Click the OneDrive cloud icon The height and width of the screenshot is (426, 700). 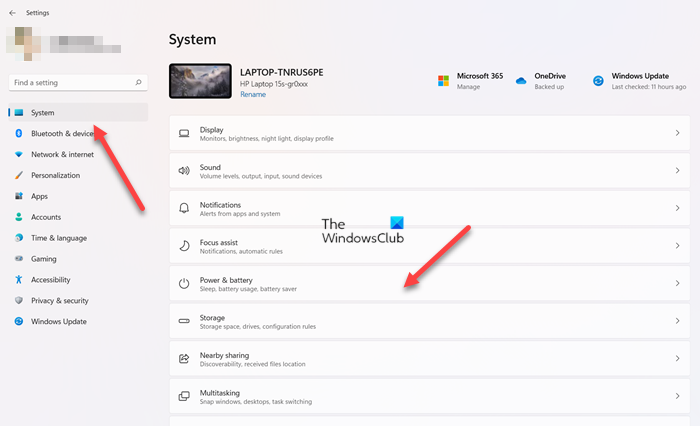(x=521, y=81)
